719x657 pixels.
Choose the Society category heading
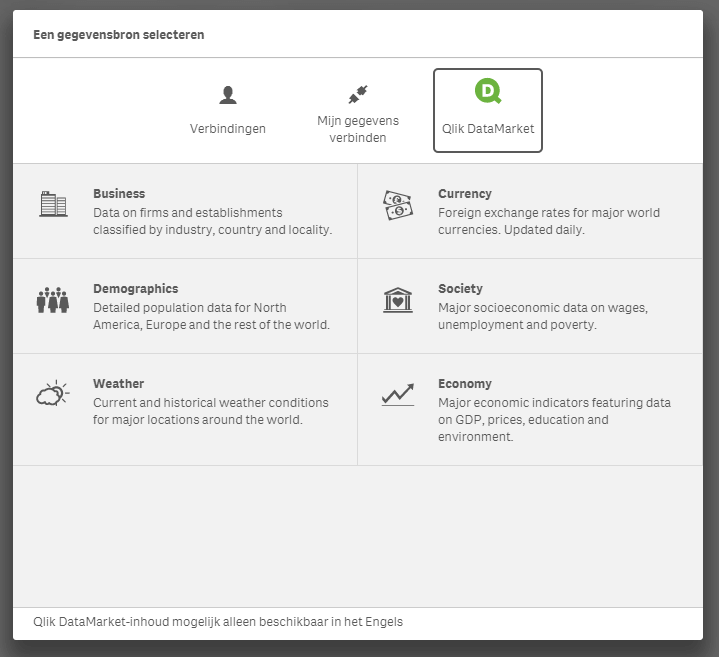(x=460, y=288)
